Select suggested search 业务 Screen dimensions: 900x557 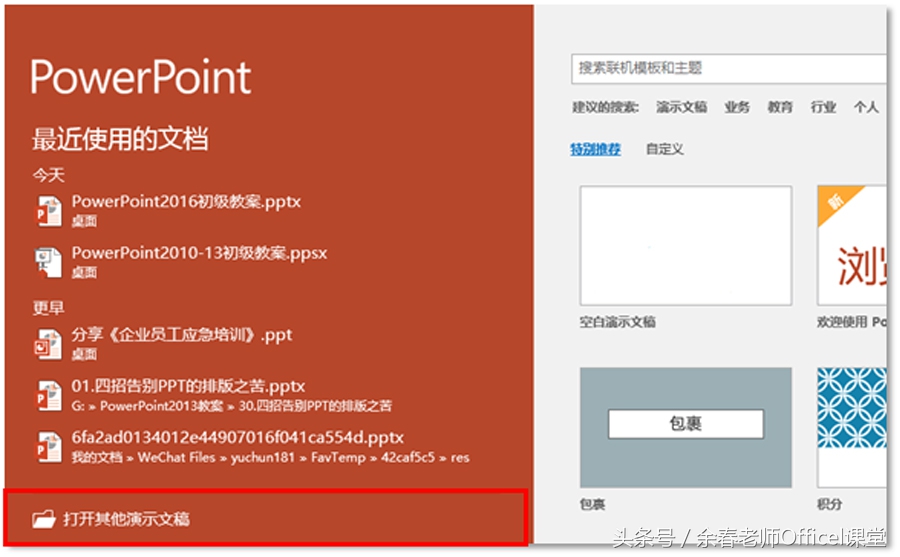(737, 107)
